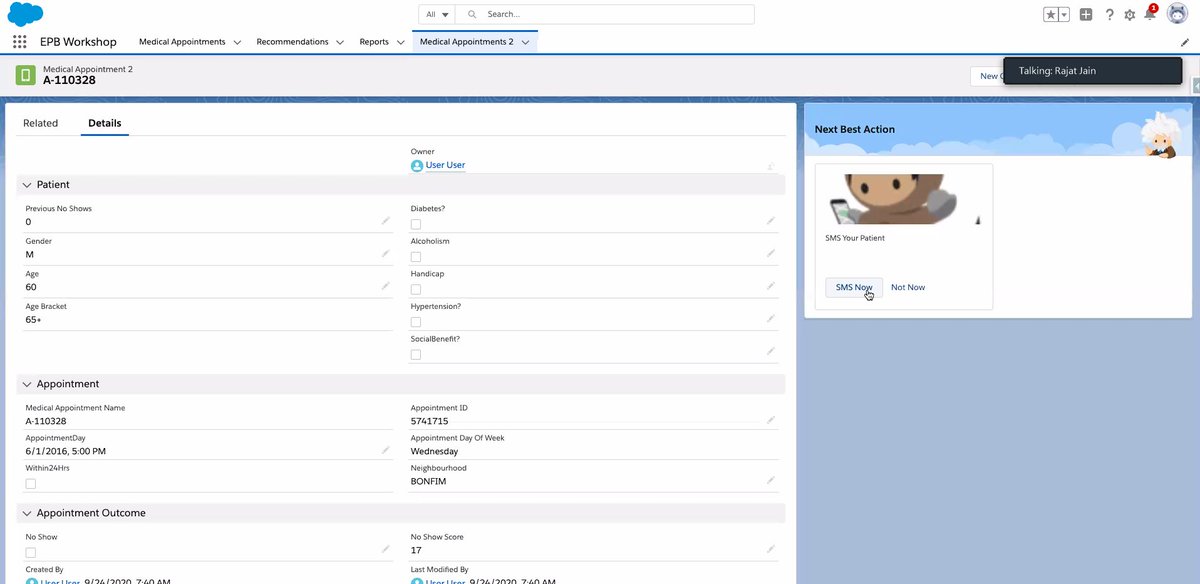Check the Diabetes? checkbox
The width and height of the screenshot is (1200, 584).
[x=416, y=224]
